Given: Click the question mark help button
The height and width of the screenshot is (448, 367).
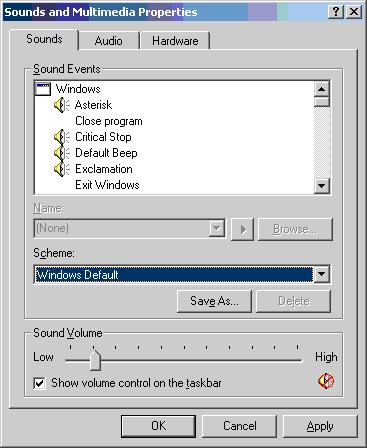Looking at the screenshot, I should pos(336,12).
